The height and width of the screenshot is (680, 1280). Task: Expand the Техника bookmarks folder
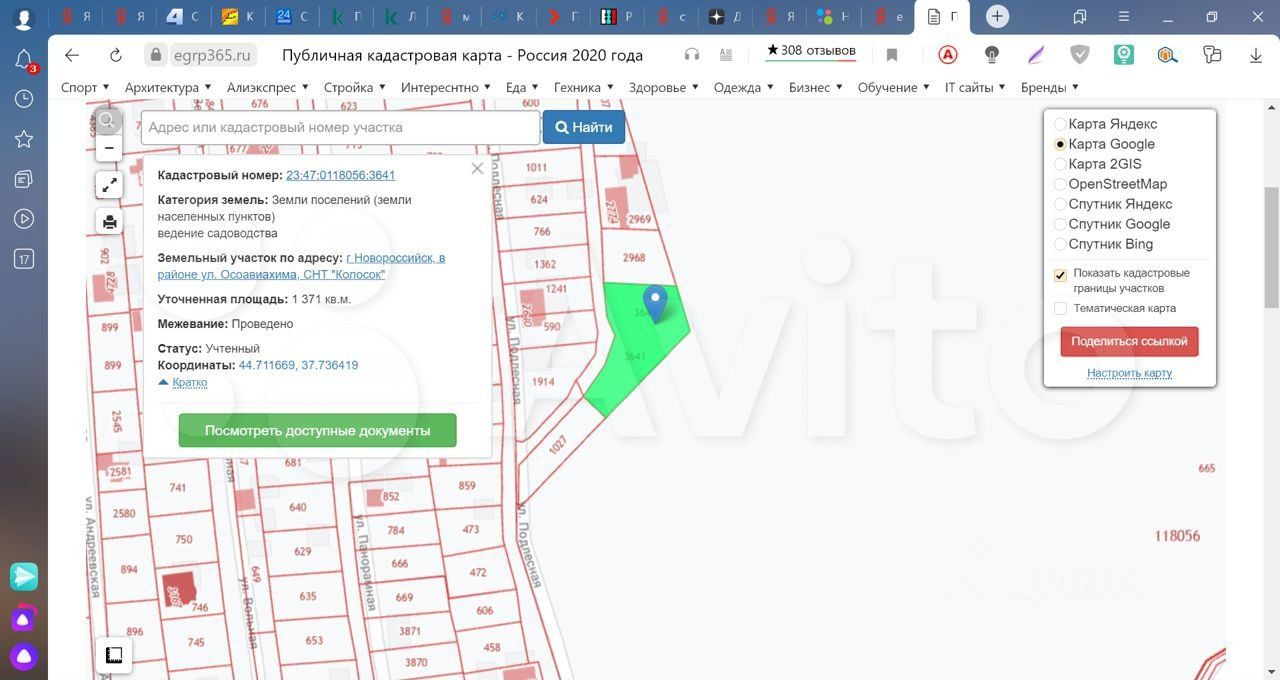[x=584, y=87]
